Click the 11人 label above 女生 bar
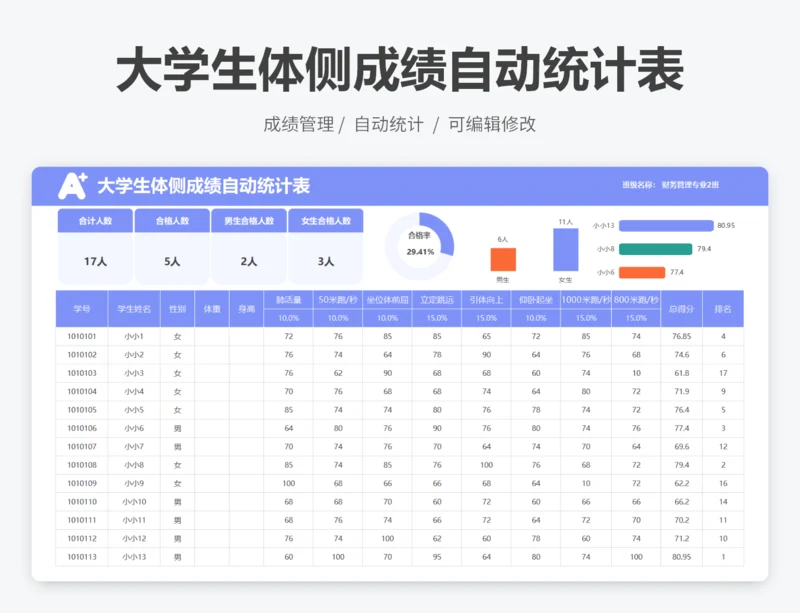 565,222
